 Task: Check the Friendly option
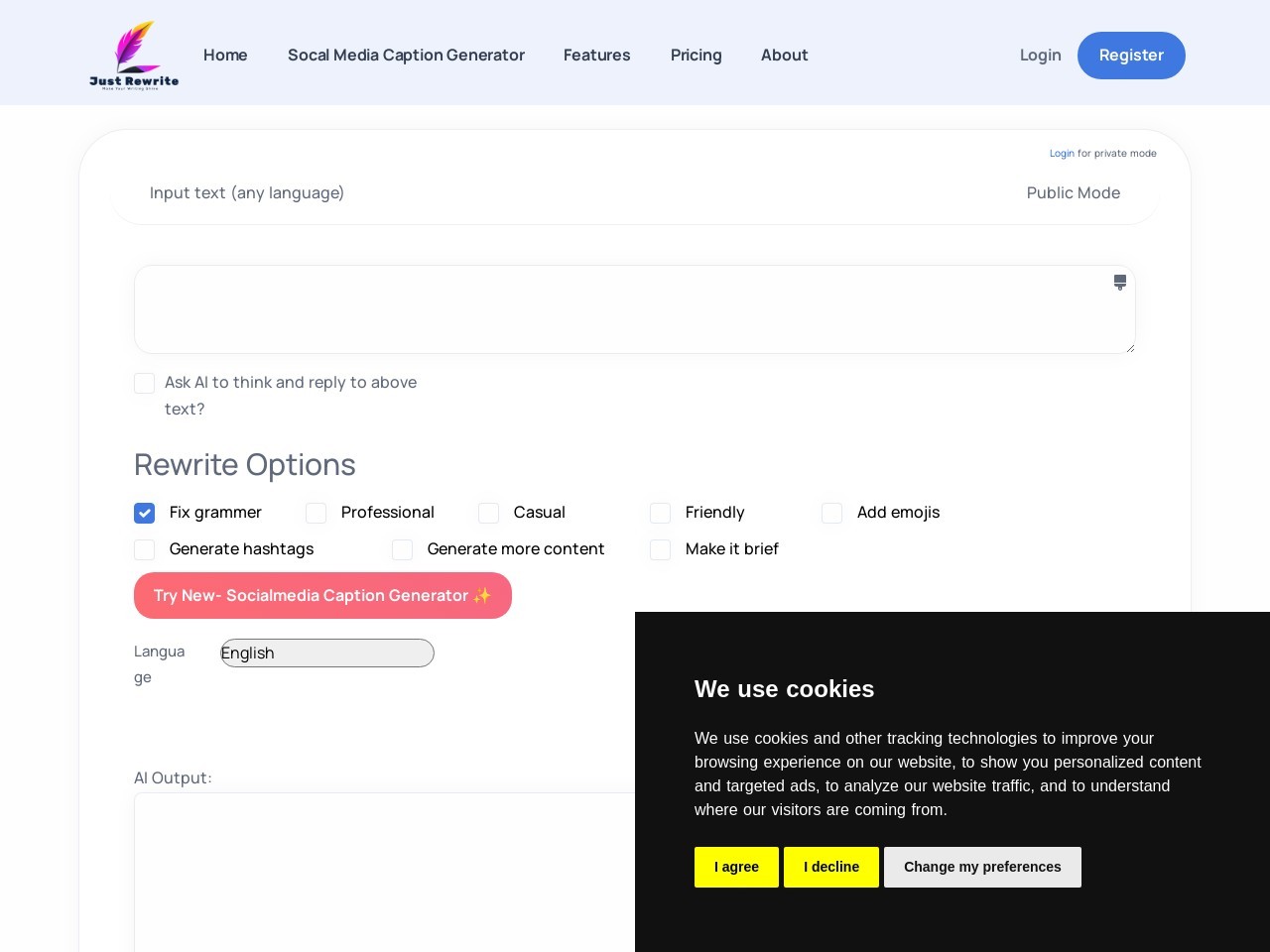(x=660, y=513)
